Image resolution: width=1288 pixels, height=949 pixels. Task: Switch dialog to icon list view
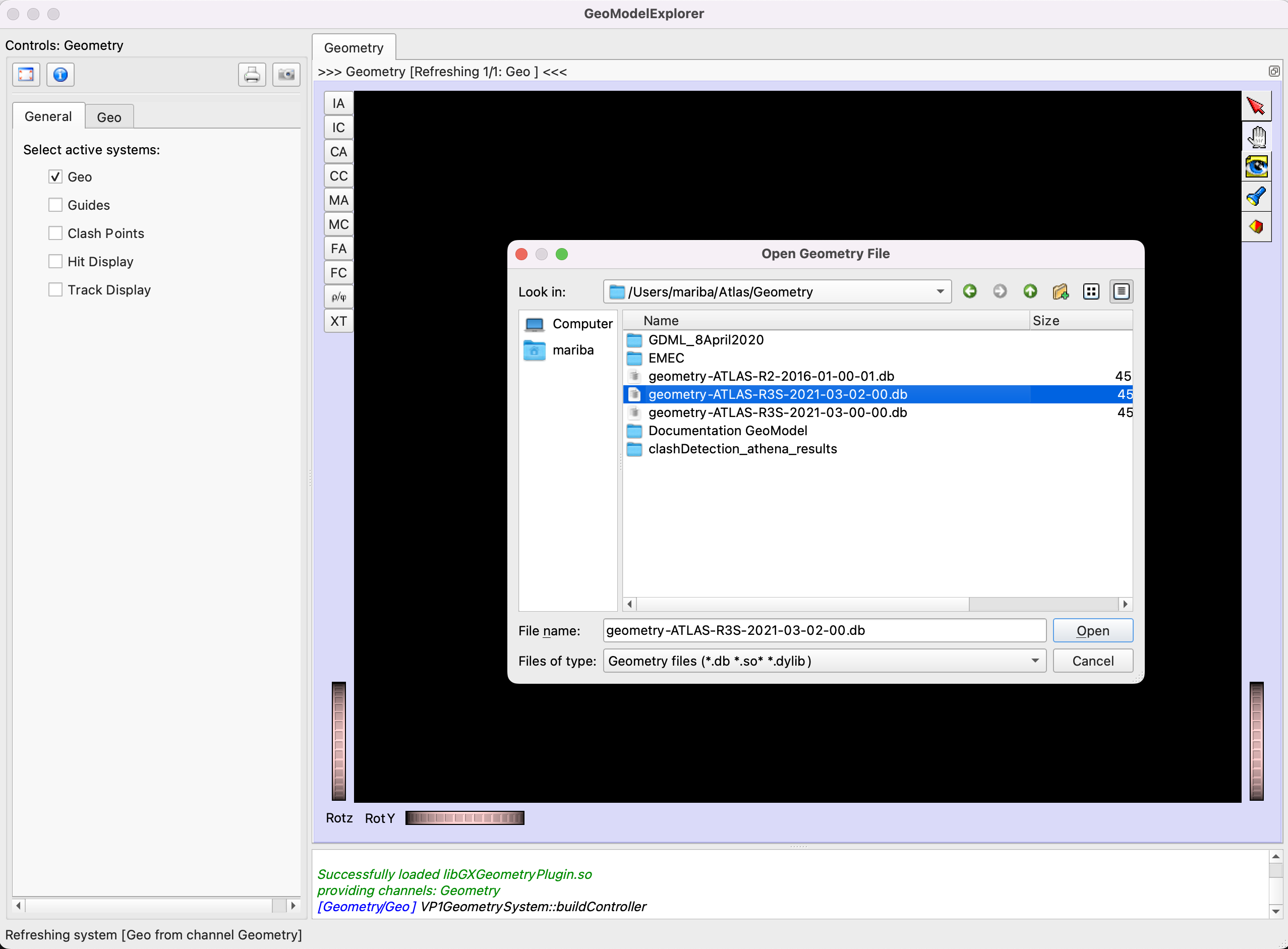(x=1091, y=291)
